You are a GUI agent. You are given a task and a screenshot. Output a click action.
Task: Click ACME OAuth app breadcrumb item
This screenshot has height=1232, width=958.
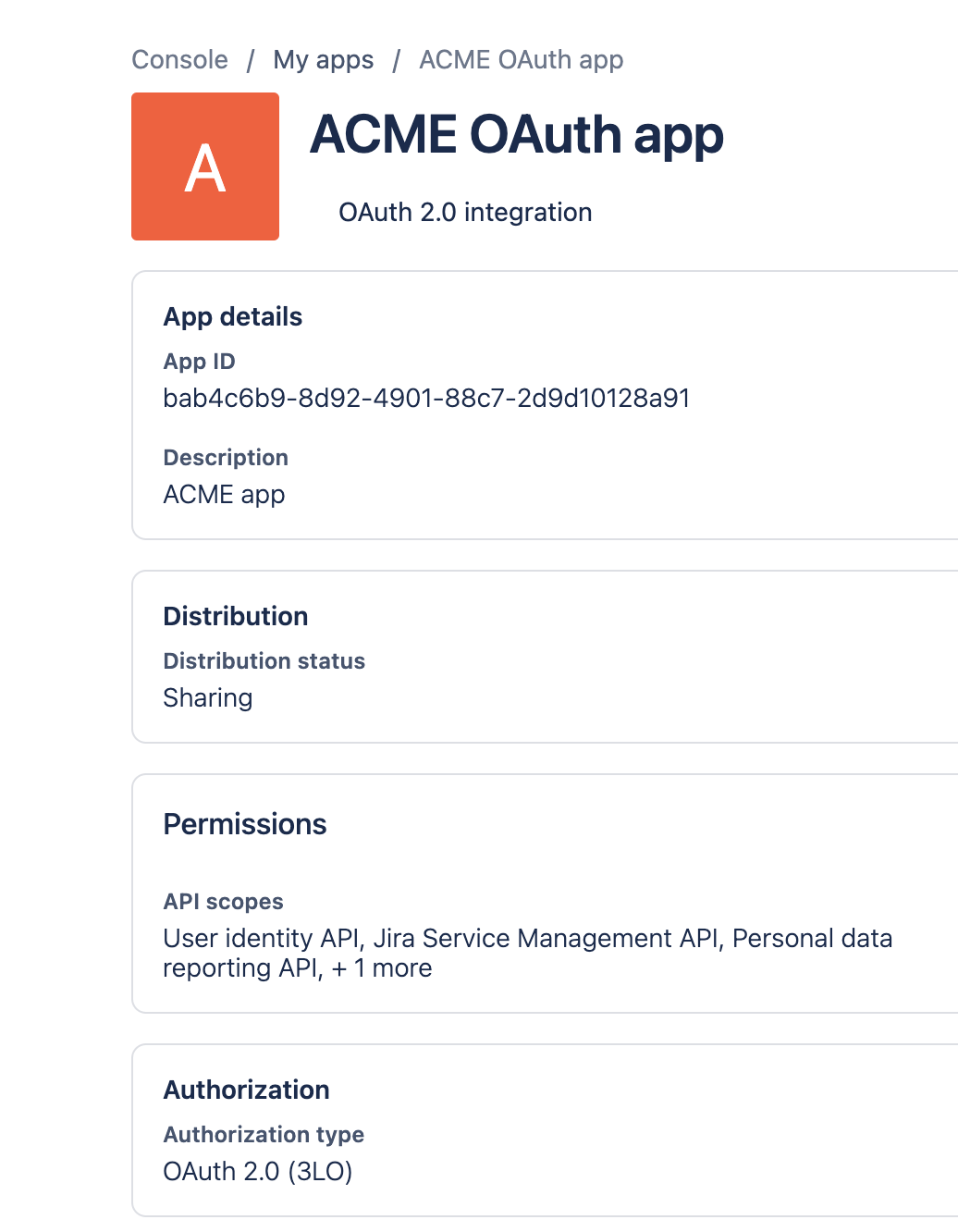point(521,60)
